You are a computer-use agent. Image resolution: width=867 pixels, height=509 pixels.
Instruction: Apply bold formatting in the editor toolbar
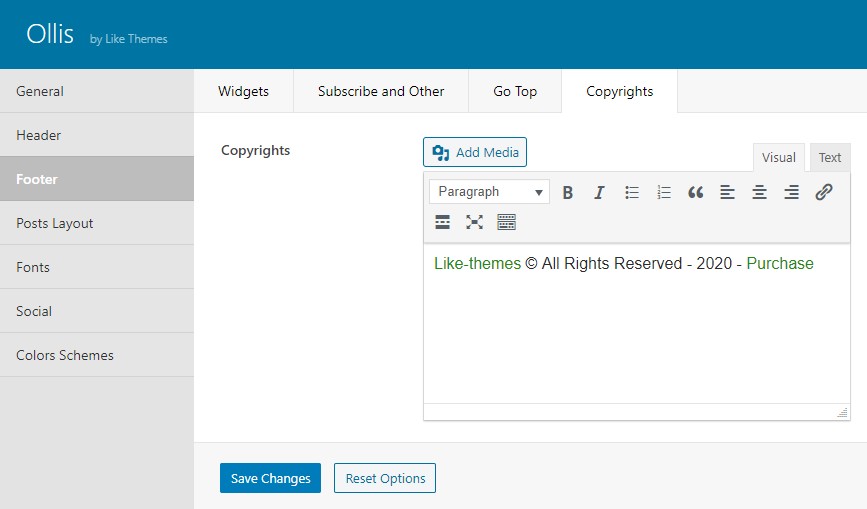coord(567,192)
